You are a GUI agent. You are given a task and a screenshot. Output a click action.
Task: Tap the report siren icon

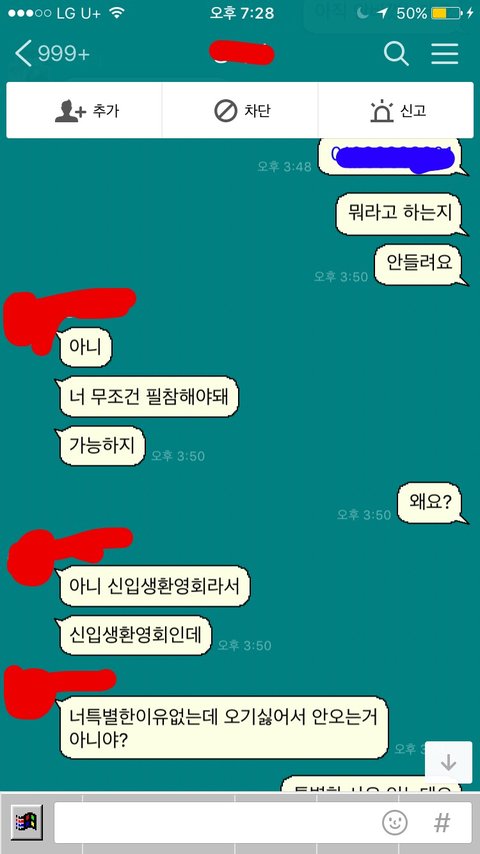(x=381, y=111)
